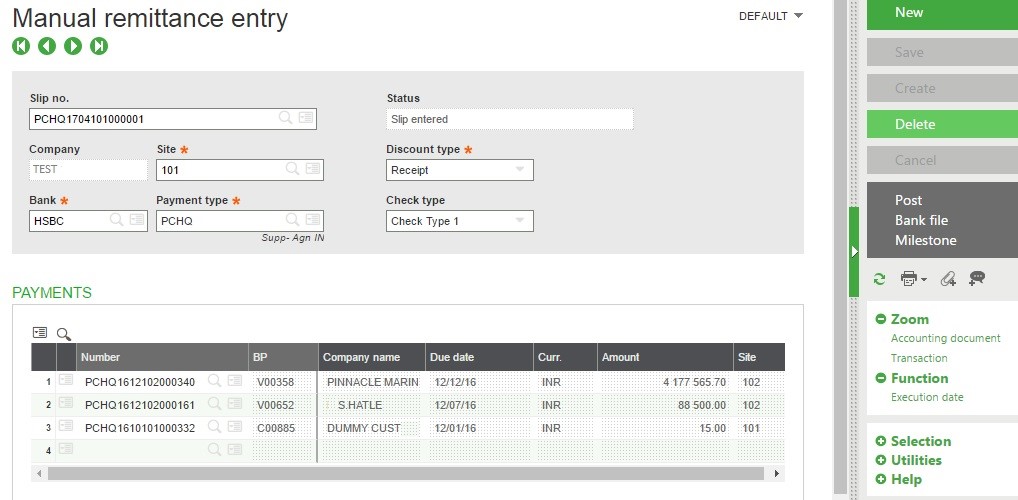
Task: Go to previous record navigation icon
Action: point(47,46)
